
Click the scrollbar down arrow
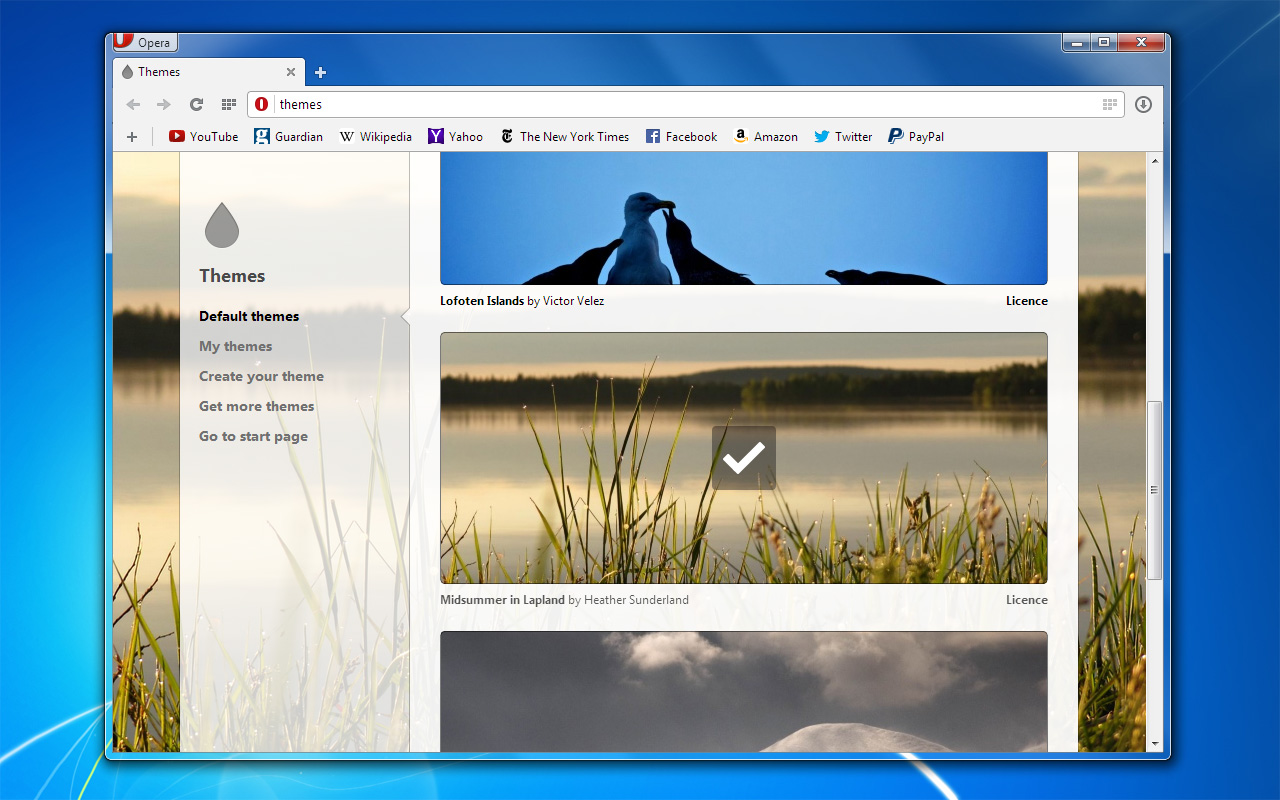pos(1155,744)
